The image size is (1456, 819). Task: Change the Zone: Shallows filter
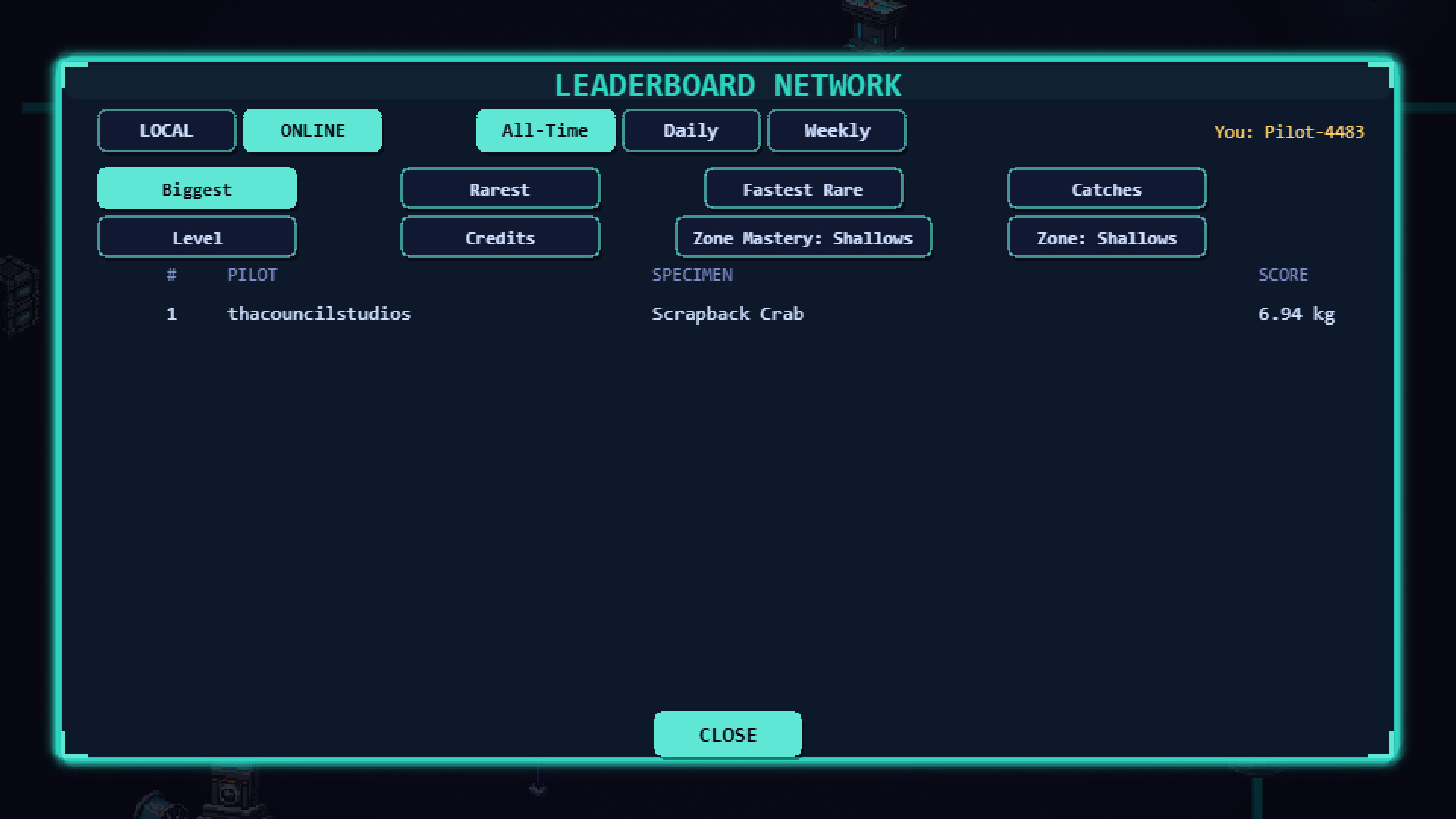pos(1107,237)
